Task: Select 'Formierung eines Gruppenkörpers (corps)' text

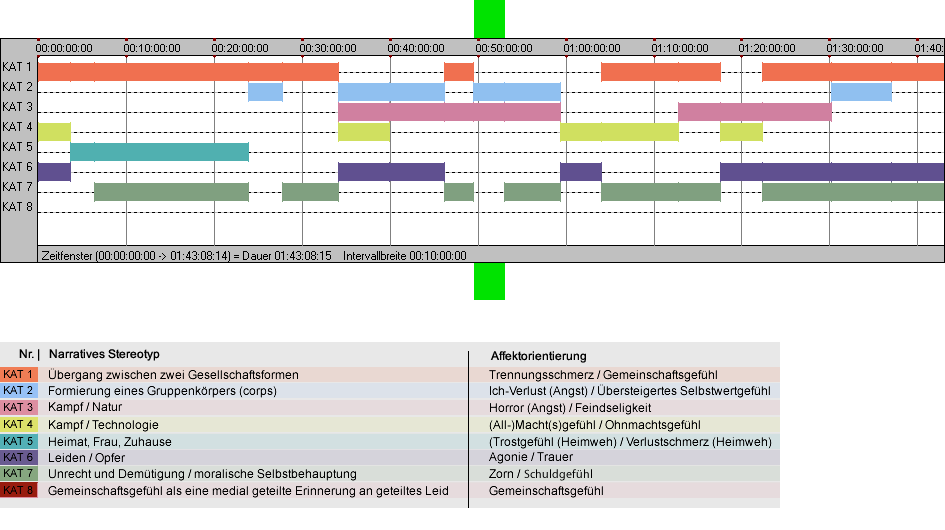Action: [162, 391]
